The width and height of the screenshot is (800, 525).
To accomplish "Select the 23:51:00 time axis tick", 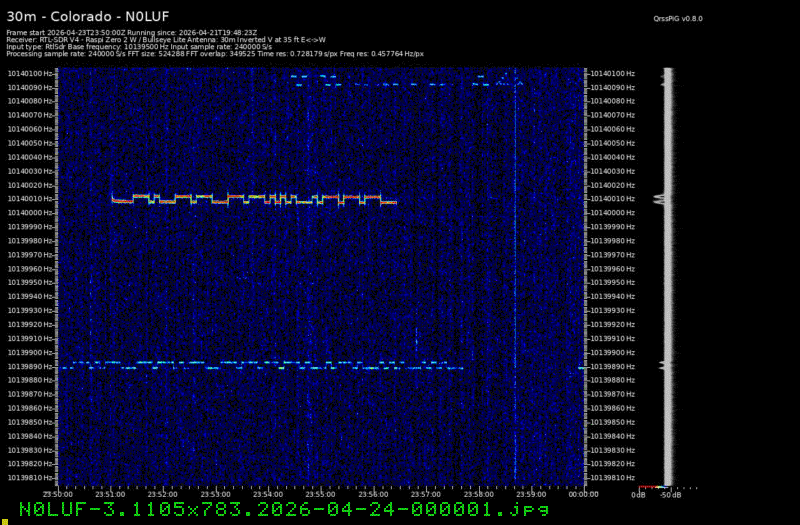I will (109, 493).
